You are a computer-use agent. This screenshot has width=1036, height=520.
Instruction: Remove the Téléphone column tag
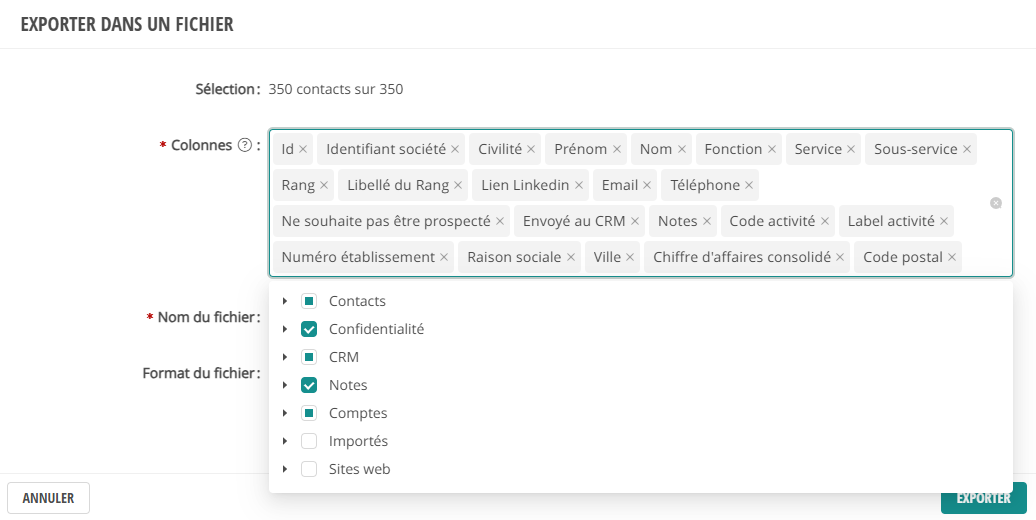click(x=749, y=186)
